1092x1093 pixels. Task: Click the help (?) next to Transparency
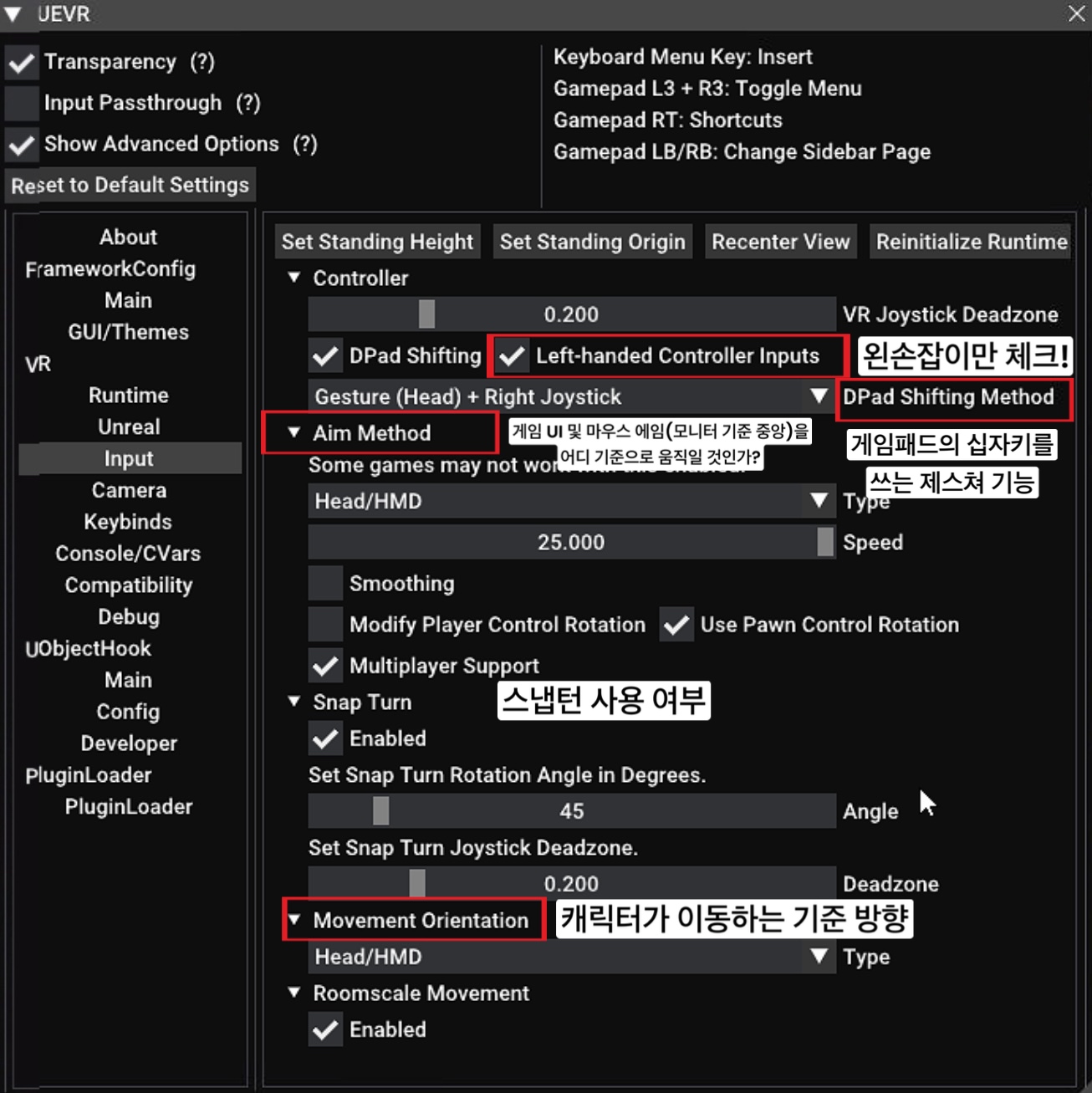[x=202, y=62]
